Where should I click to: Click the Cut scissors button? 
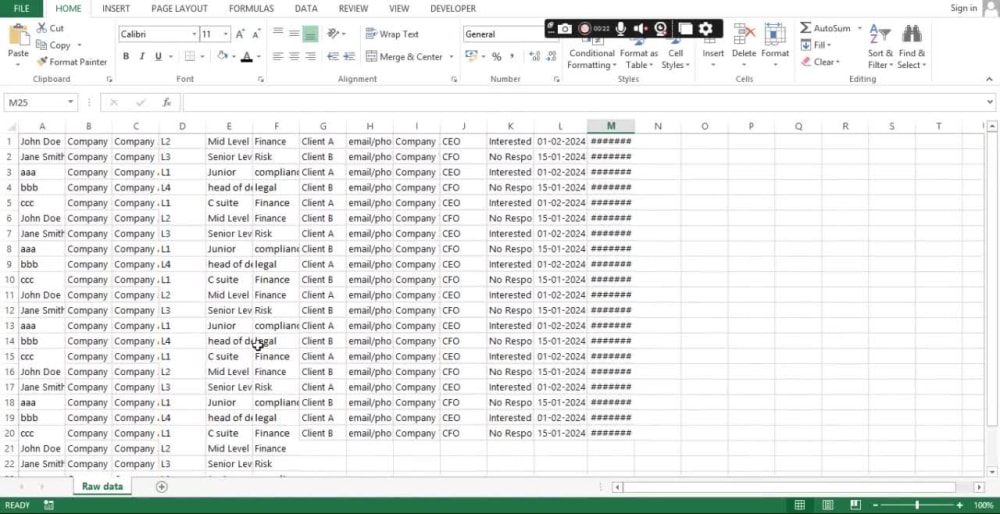click(x=50, y=28)
